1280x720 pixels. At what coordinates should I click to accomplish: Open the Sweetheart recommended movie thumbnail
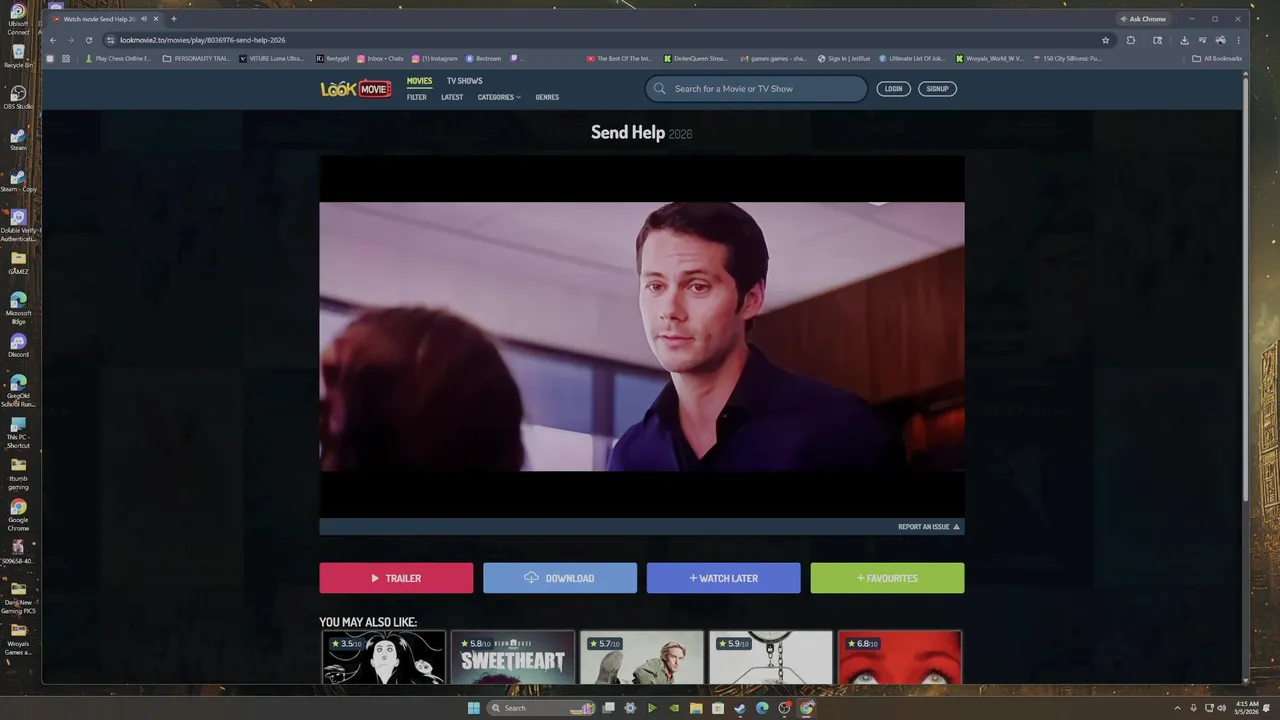pyautogui.click(x=512, y=658)
